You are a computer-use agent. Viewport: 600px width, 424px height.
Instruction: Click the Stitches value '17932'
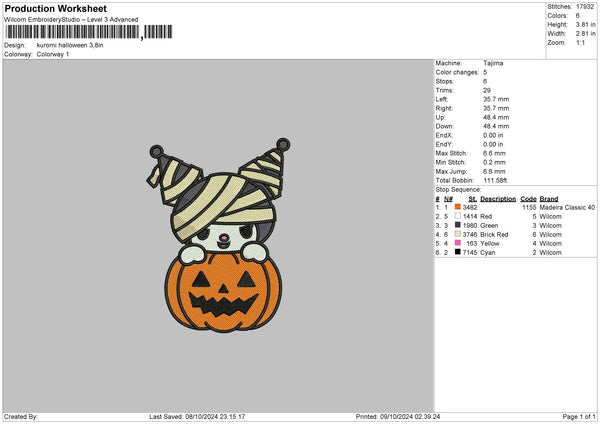click(x=585, y=7)
